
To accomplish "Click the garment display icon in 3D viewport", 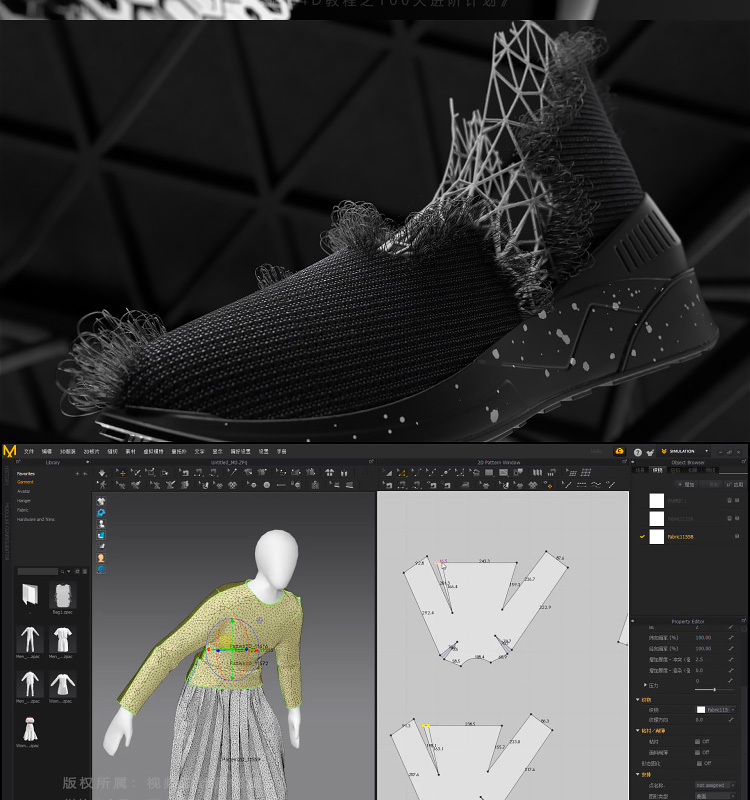I will point(101,501).
